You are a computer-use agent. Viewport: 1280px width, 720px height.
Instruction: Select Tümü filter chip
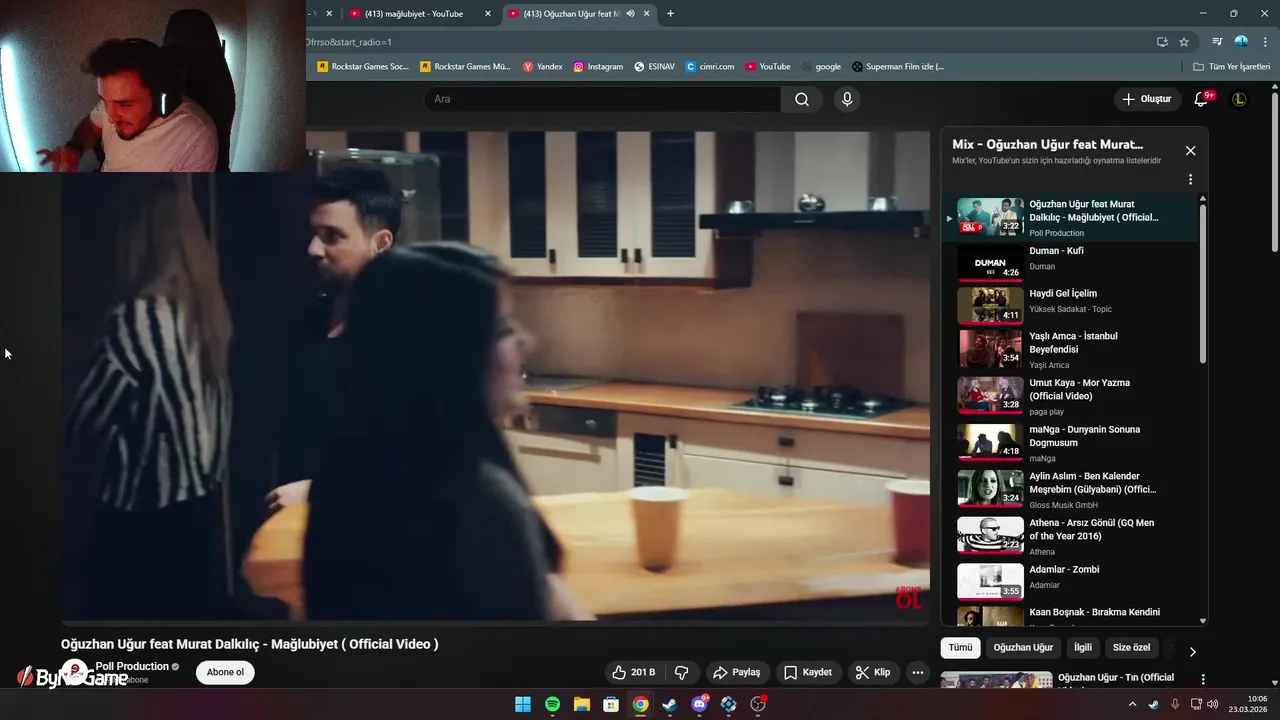click(x=960, y=648)
